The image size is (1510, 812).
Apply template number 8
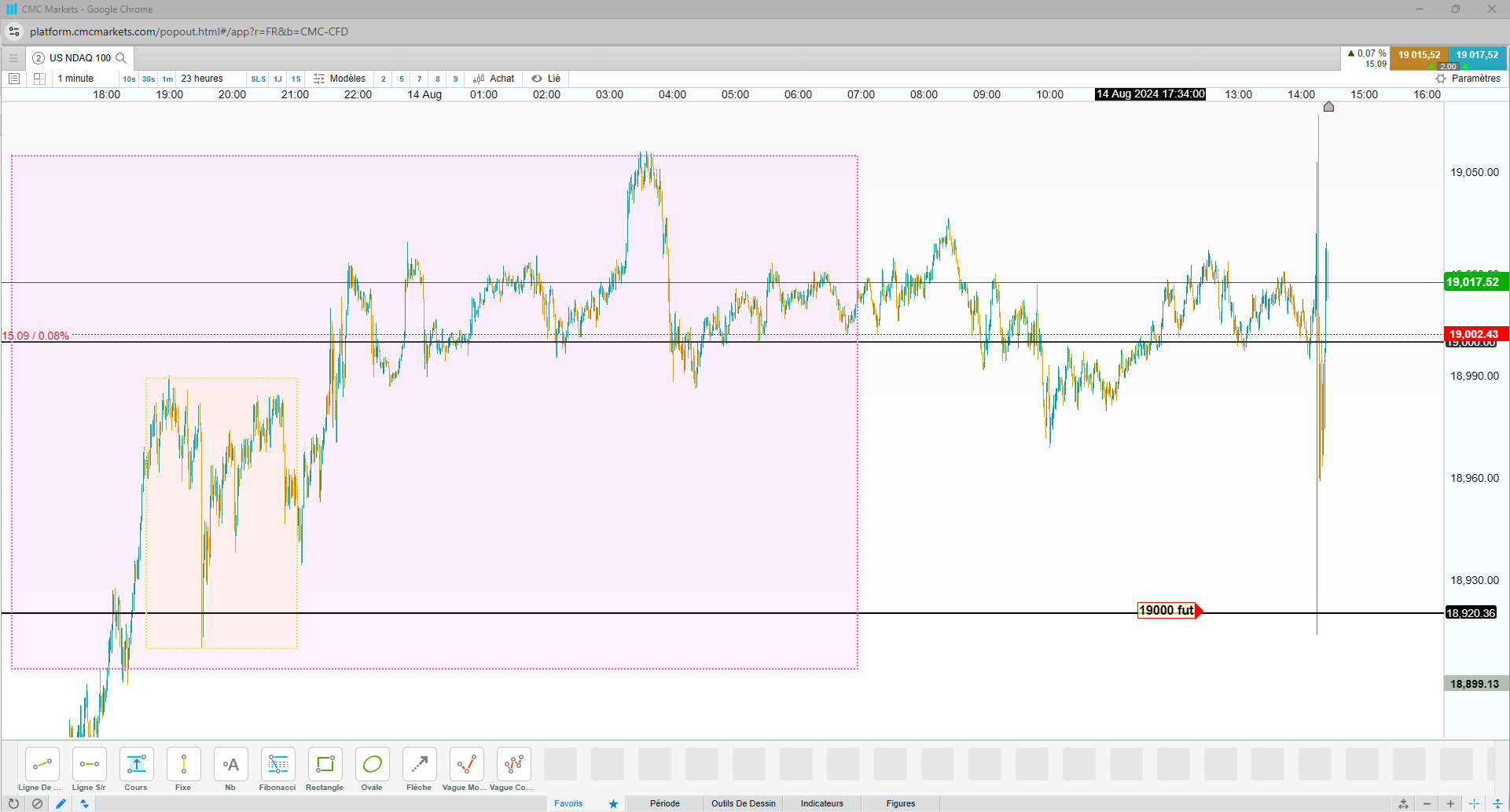click(x=438, y=79)
